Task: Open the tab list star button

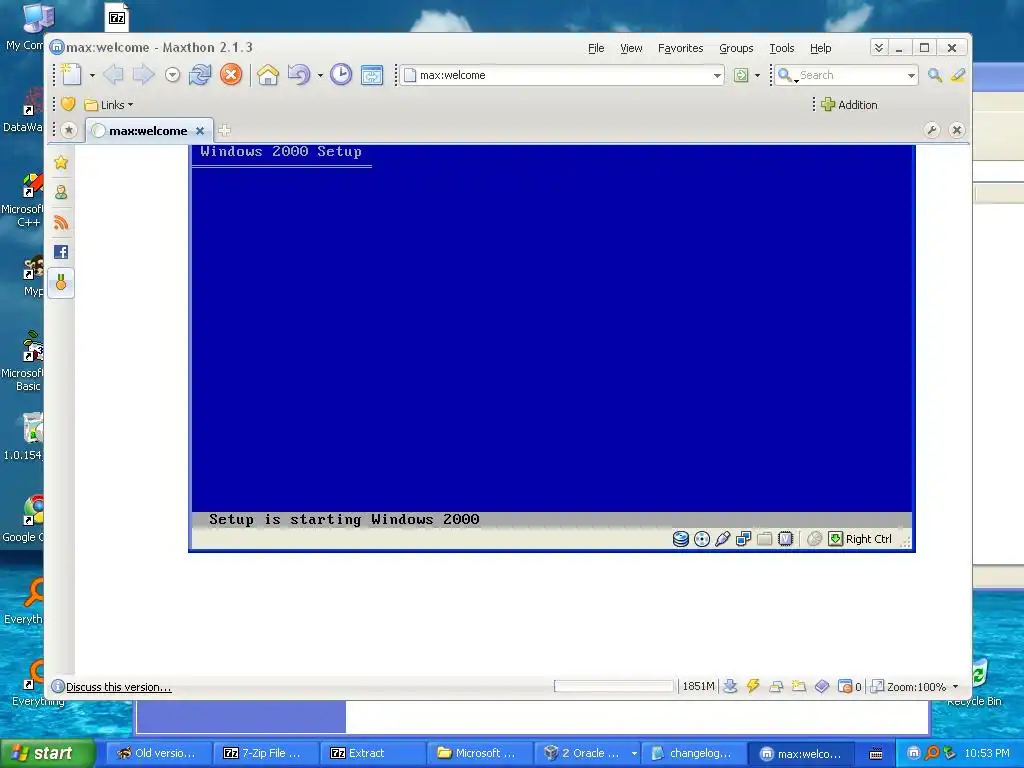Action: 69,131
